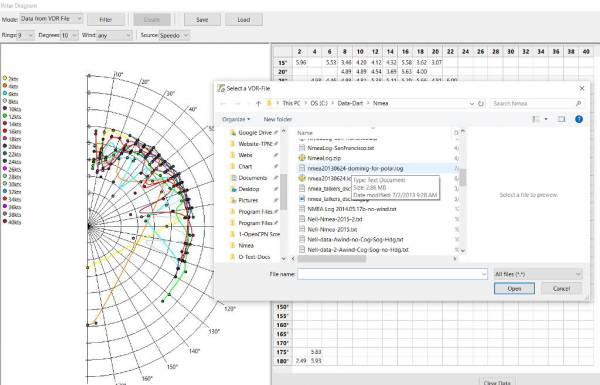Open Documents in navigation pane
The height and width of the screenshot is (385, 600).
253,178
